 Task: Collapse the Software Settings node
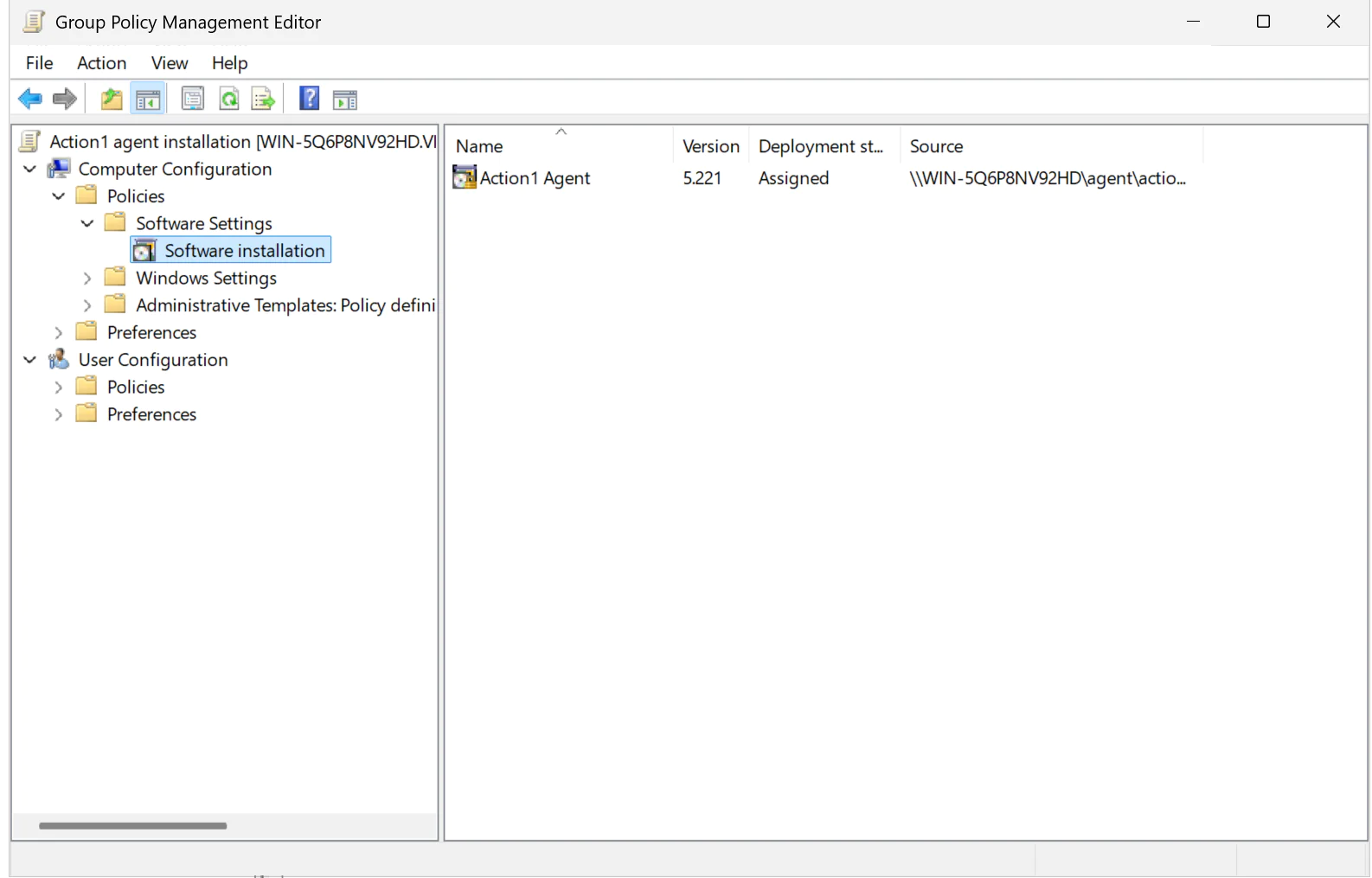[87, 223]
